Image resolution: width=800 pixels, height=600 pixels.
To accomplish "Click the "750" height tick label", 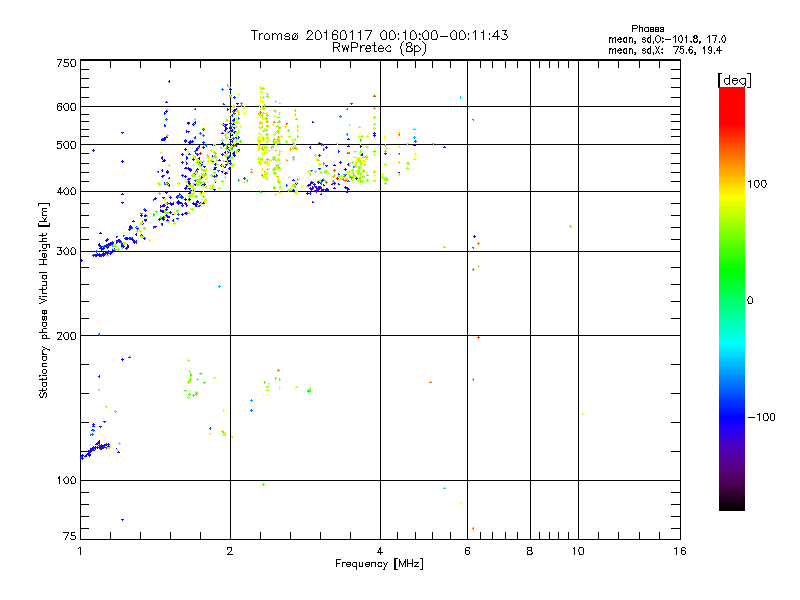I will tap(66, 63).
